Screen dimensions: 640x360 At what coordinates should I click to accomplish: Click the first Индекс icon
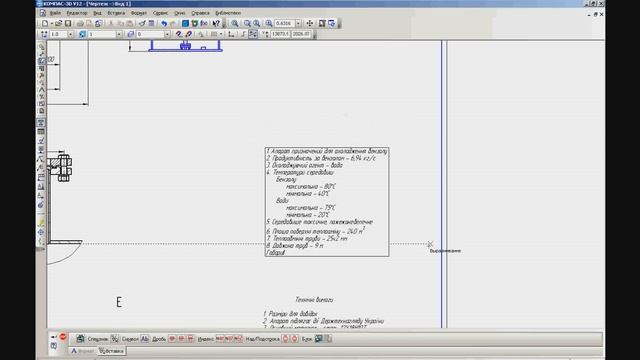[220, 339]
